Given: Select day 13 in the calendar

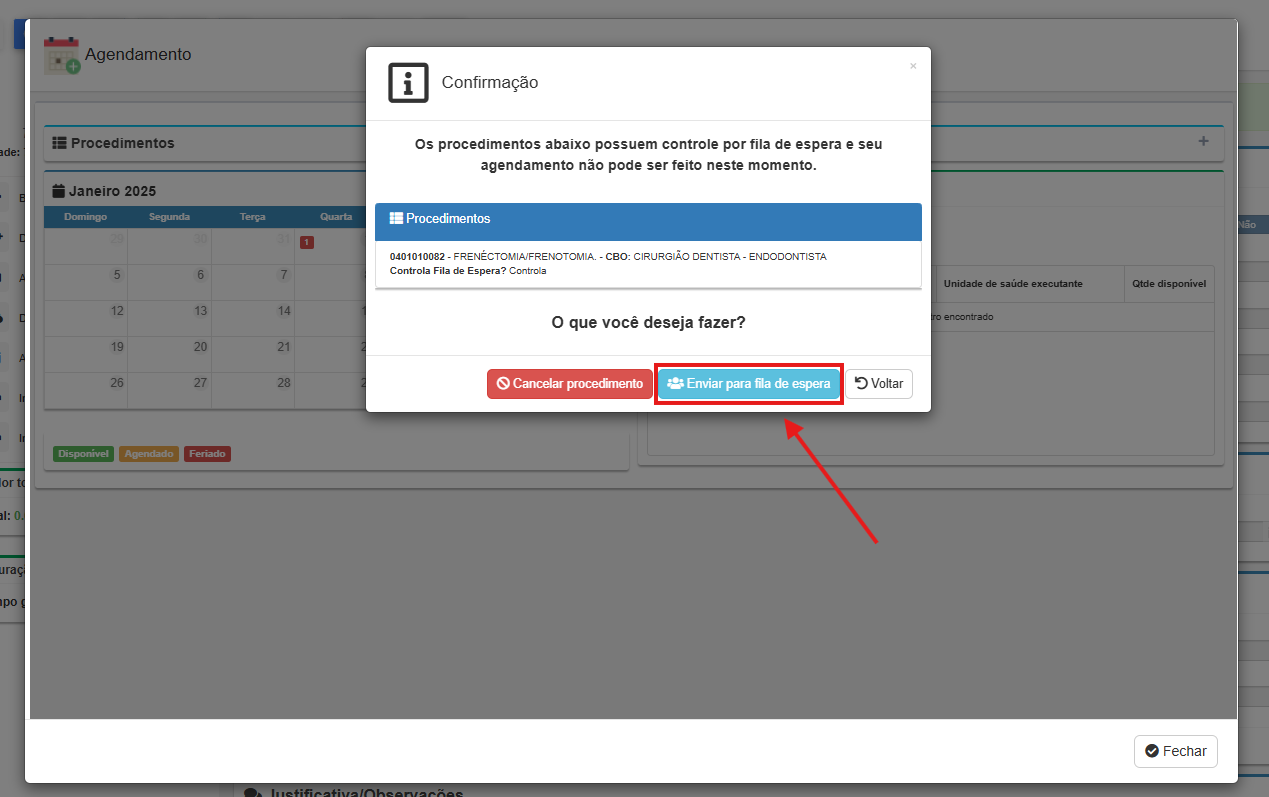Looking at the screenshot, I should click(x=200, y=311).
